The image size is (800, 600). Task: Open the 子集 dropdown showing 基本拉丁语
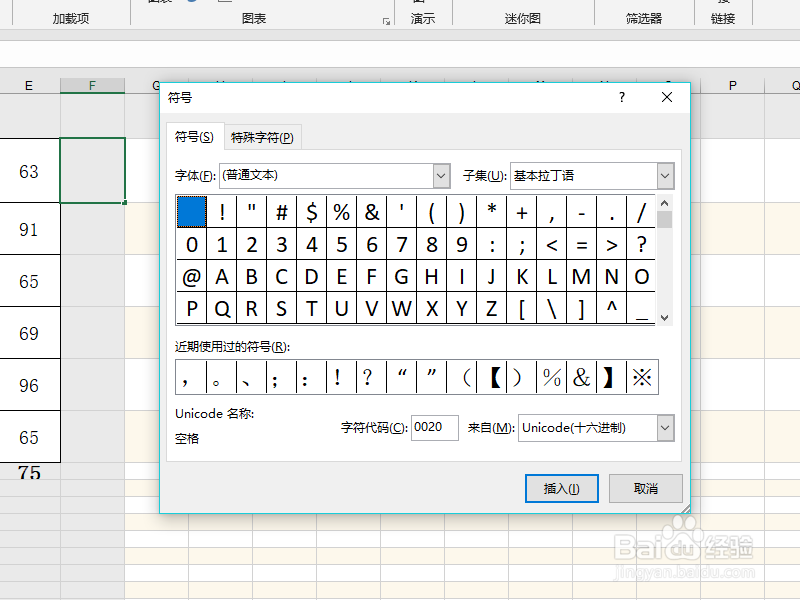(x=664, y=175)
